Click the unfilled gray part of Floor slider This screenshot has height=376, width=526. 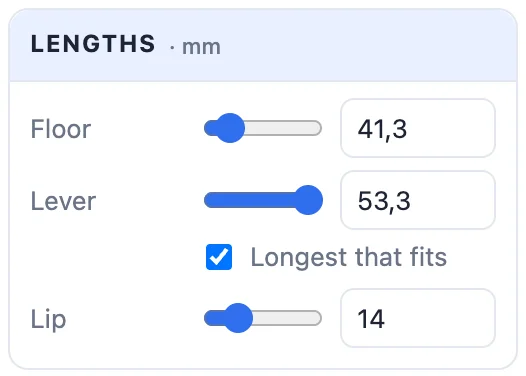tap(283, 128)
